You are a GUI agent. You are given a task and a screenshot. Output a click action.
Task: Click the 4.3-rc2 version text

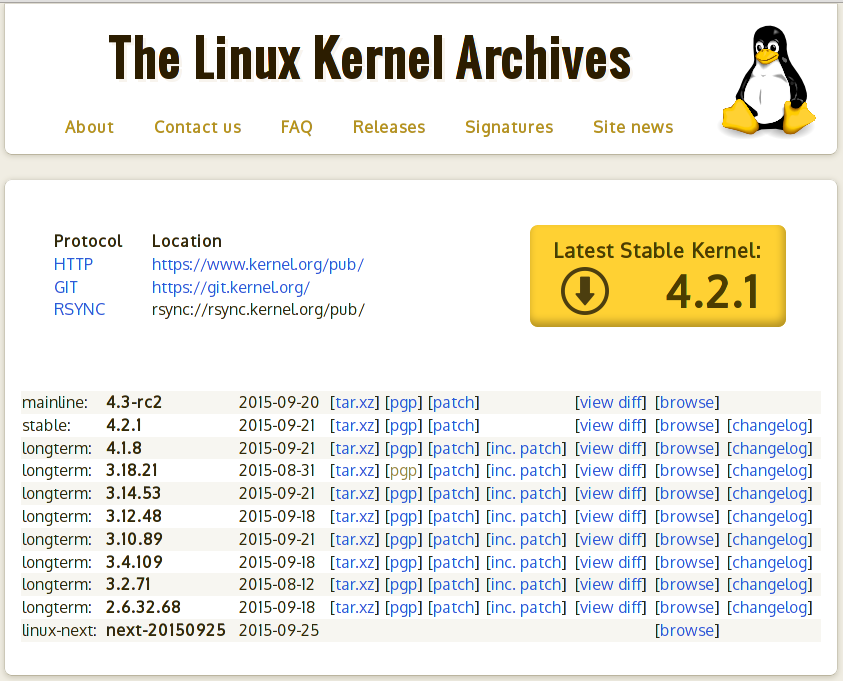tap(134, 402)
